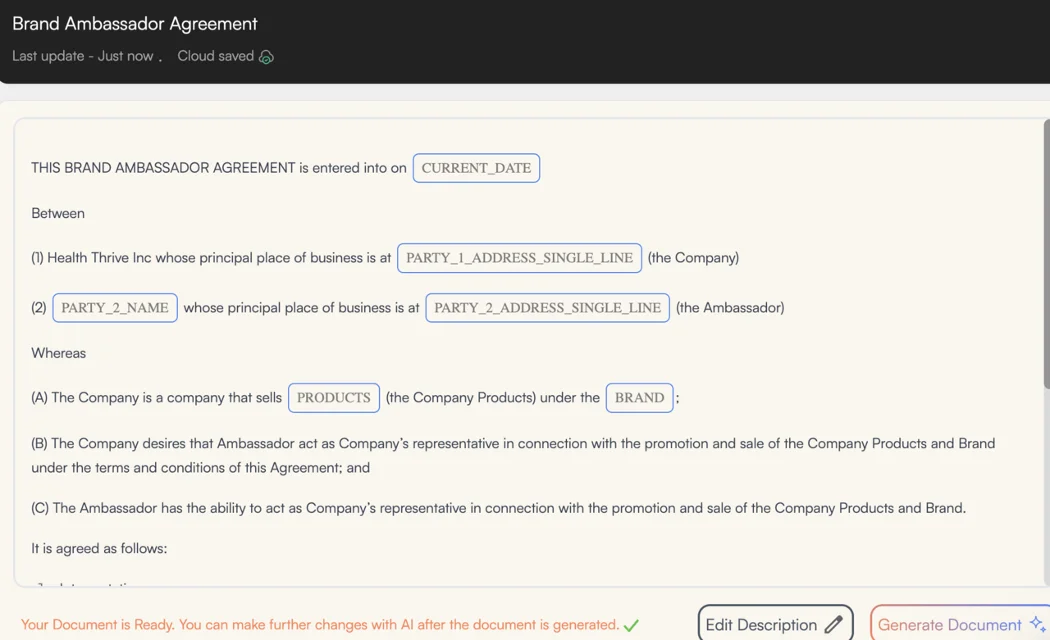Click the 'Last update - Just now' text
Screen dimensions: 1050x640
point(83,56)
